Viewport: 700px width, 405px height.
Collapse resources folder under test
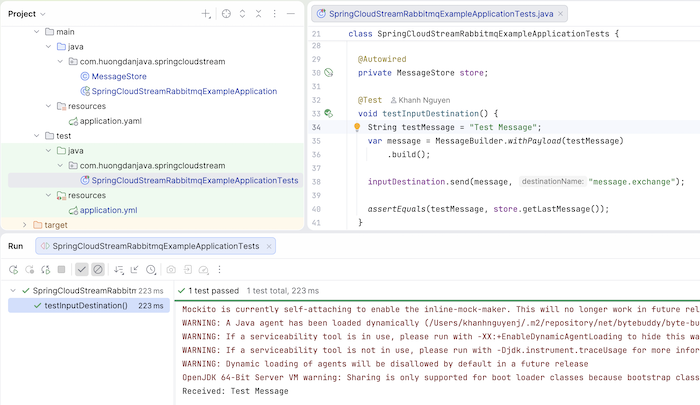(48, 196)
